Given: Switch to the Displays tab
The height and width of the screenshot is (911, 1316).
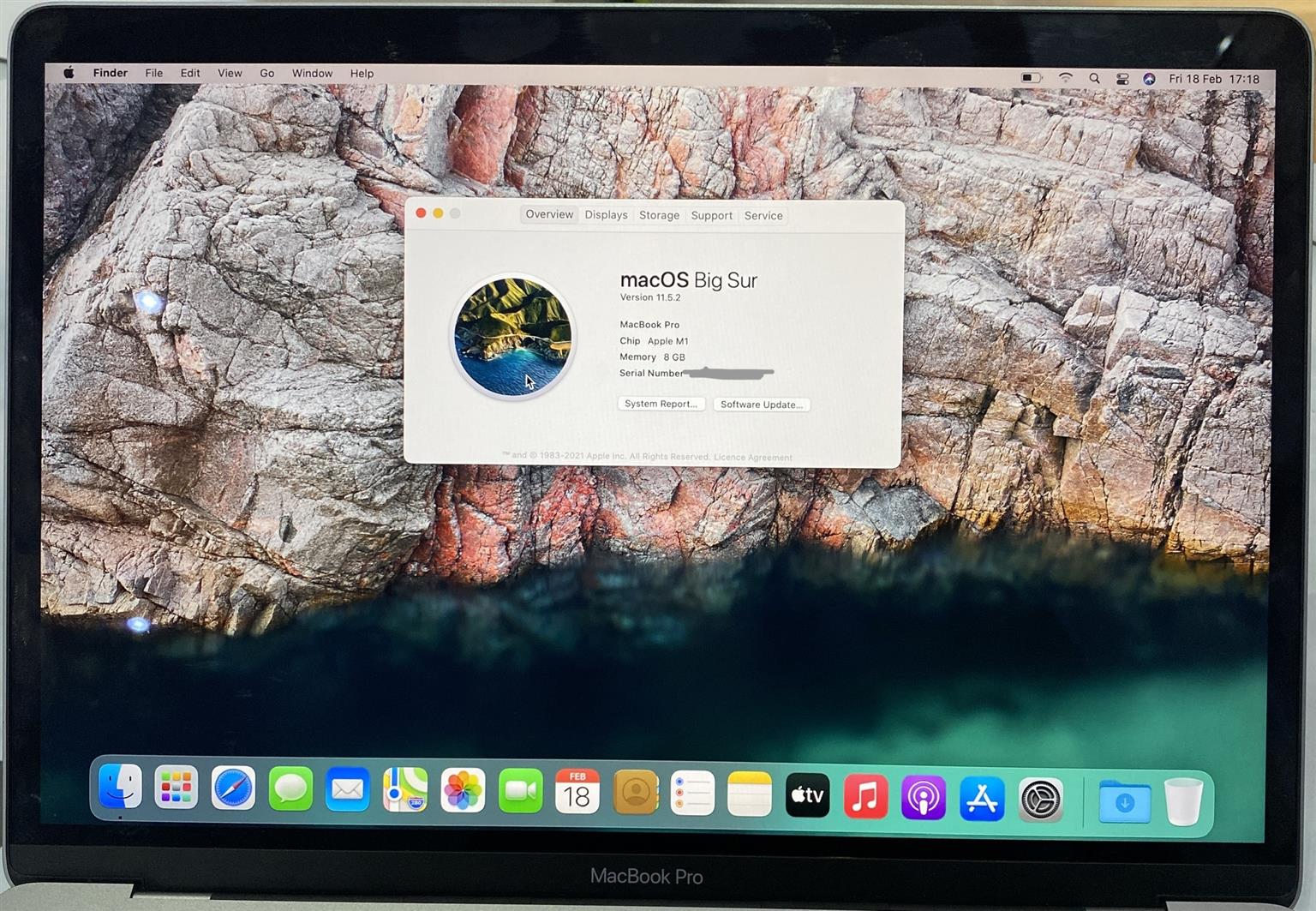Looking at the screenshot, I should (606, 215).
